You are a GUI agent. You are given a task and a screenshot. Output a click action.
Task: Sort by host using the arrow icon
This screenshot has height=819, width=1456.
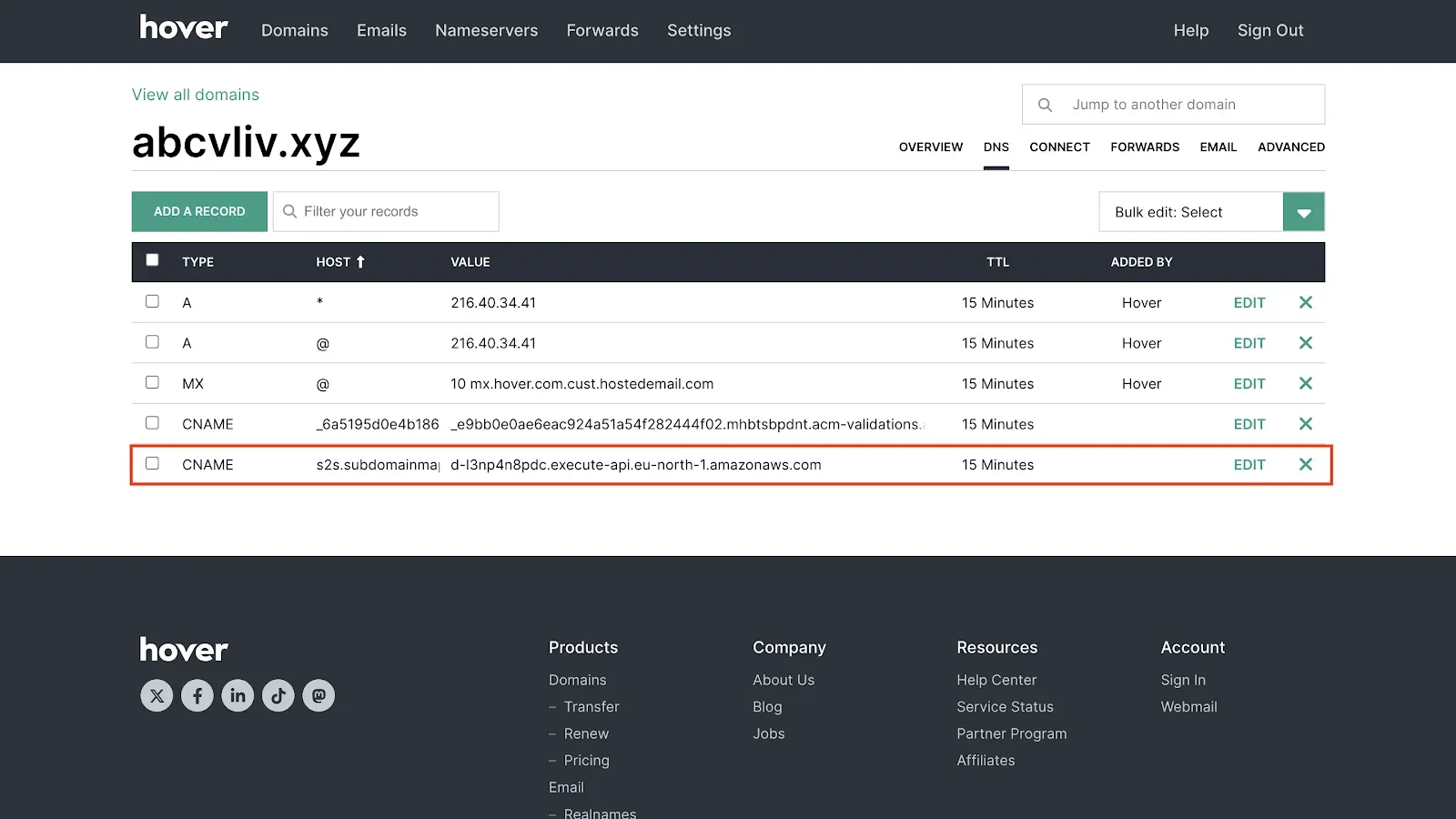(x=360, y=262)
